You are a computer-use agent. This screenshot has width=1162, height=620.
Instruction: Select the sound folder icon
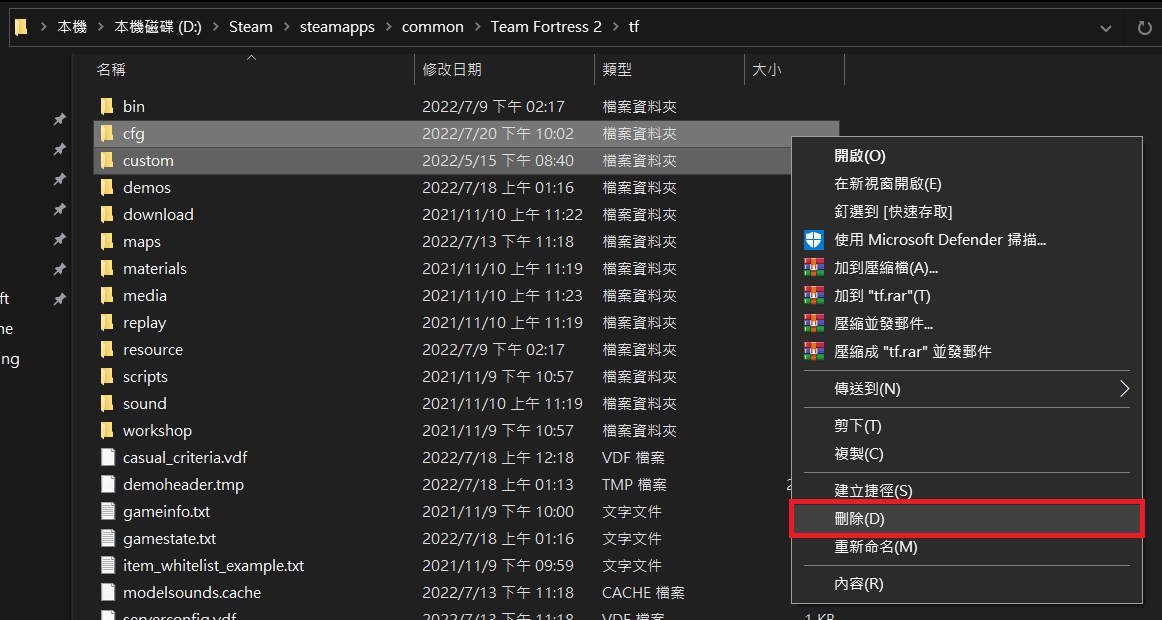click(x=106, y=403)
